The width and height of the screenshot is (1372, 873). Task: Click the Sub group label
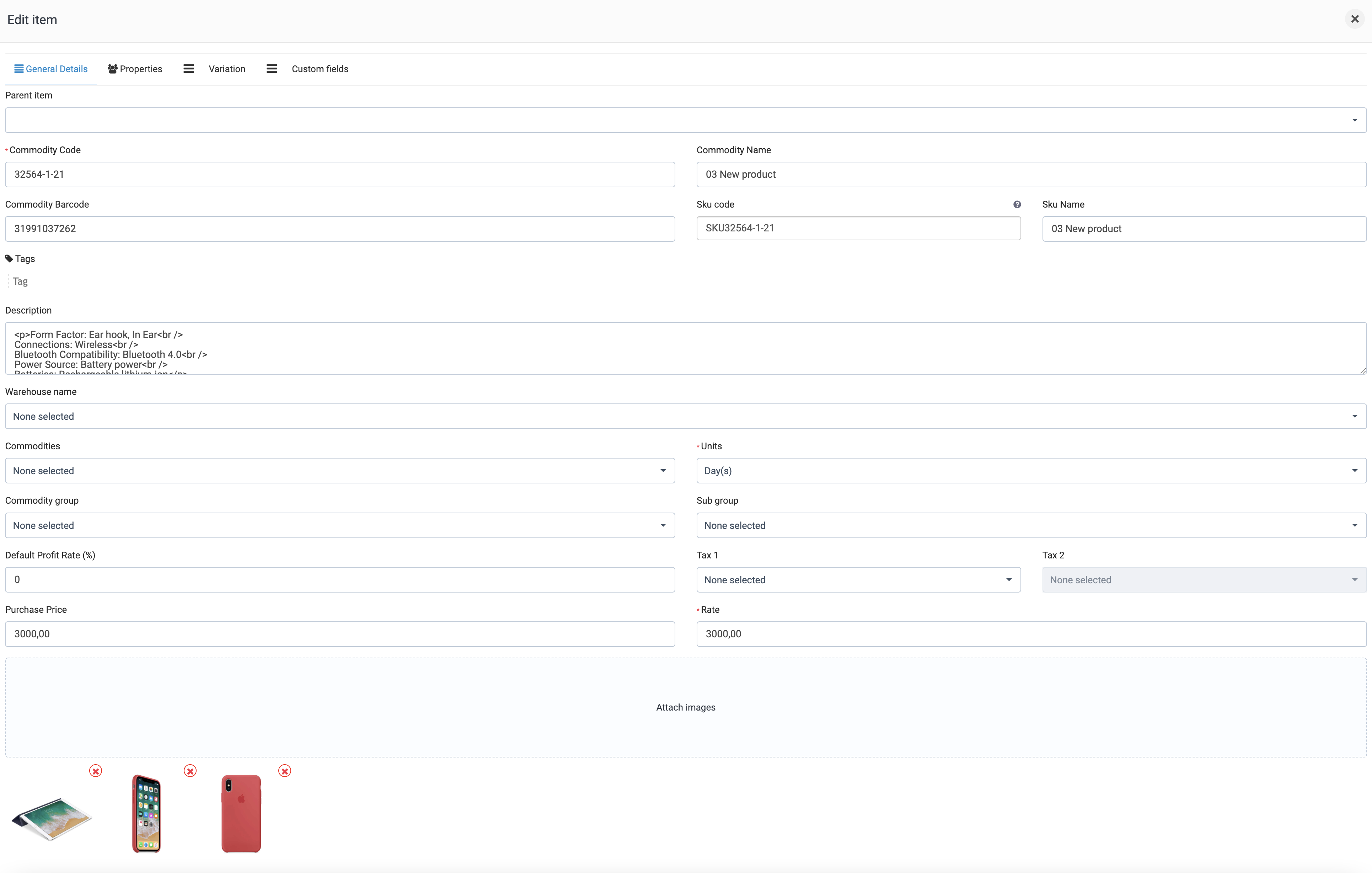[x=717, y=500]
